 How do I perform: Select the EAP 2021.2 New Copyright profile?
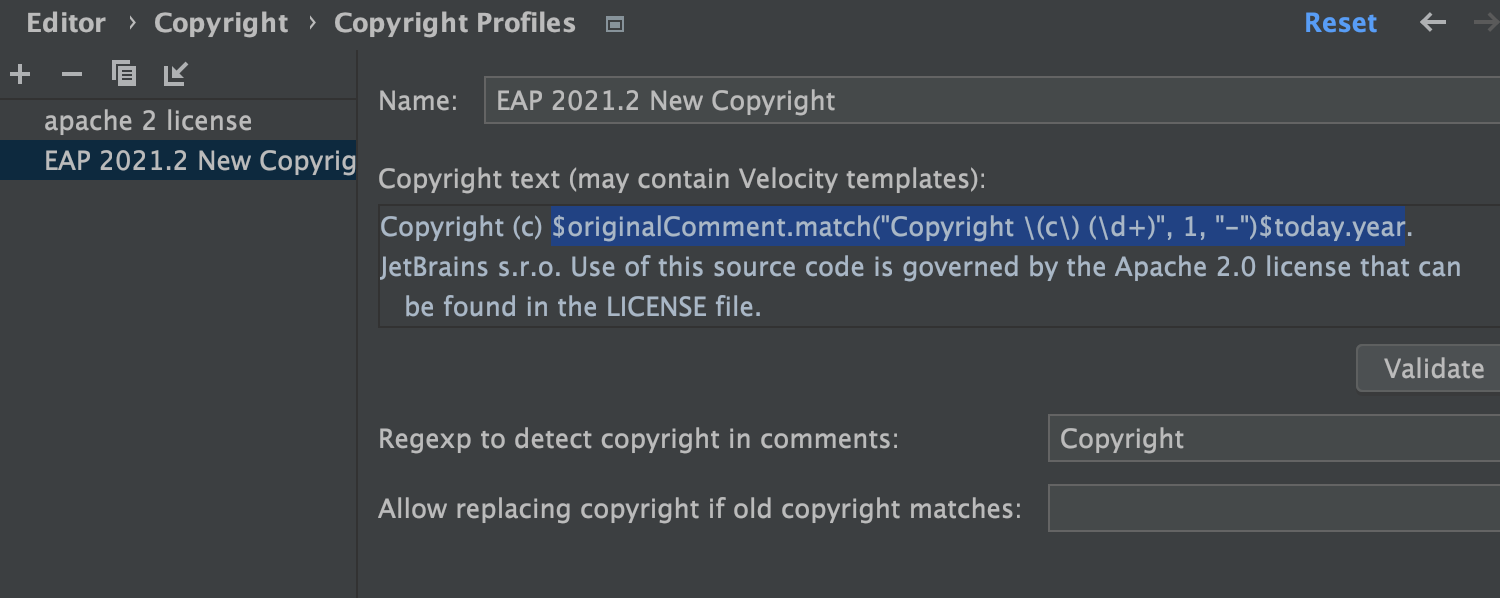(198, 161)
